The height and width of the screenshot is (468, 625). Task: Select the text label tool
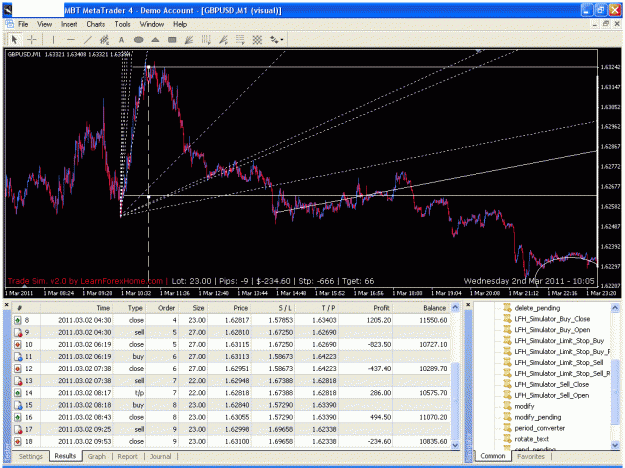click(x=122, y=39)
